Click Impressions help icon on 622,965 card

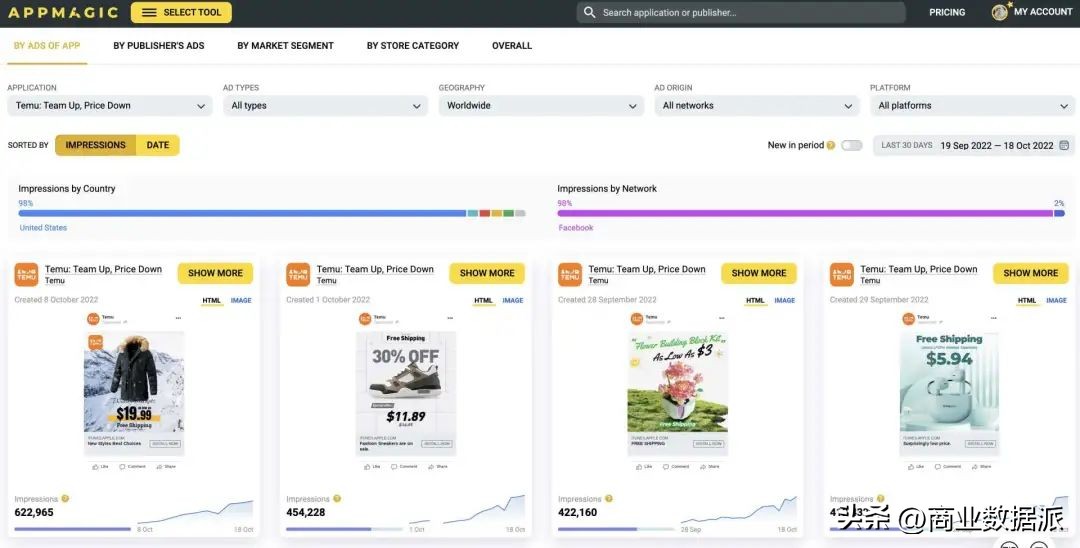tap(65, 498)
